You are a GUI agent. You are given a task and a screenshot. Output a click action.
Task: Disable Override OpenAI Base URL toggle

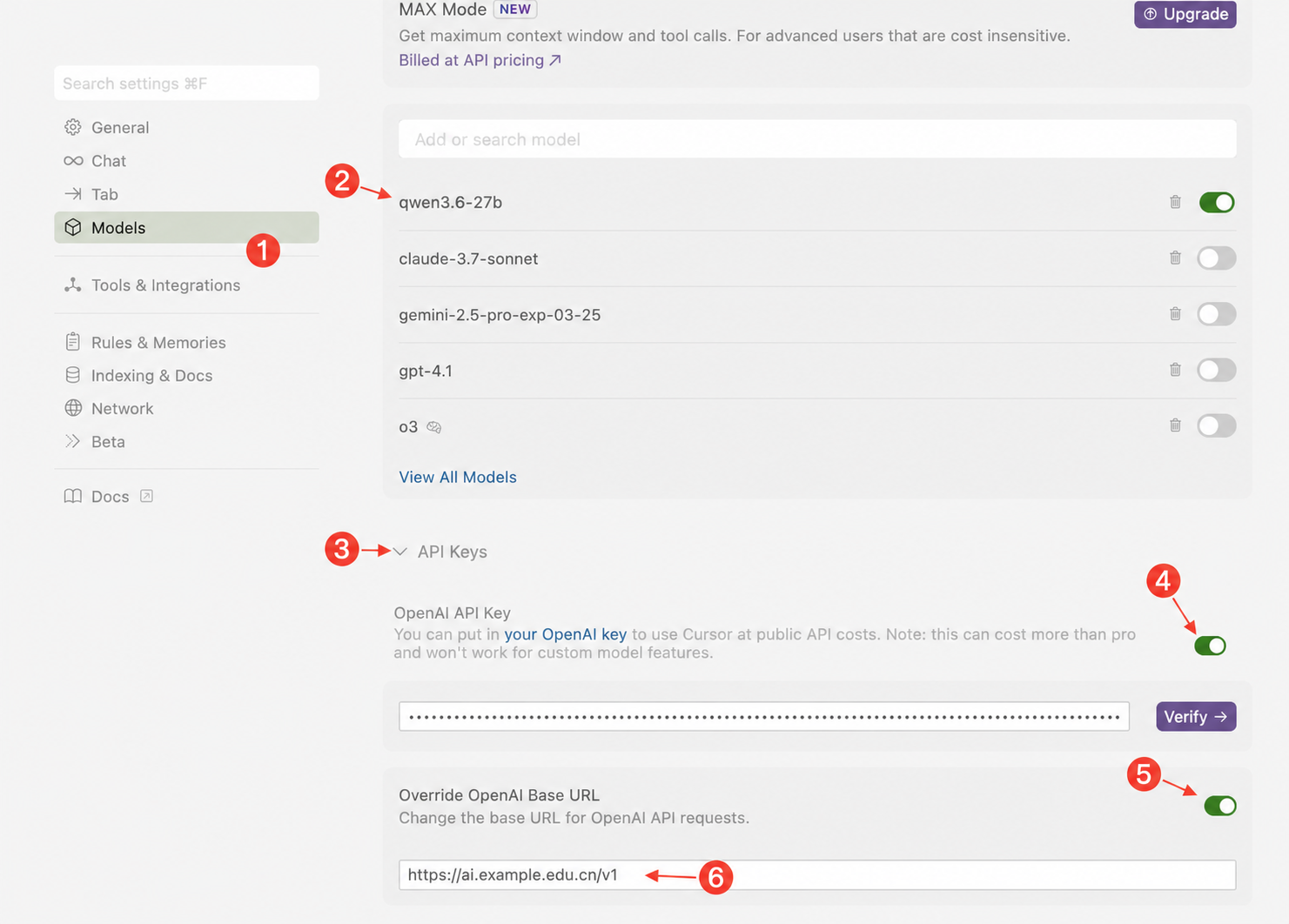(x=1219, y=806)
